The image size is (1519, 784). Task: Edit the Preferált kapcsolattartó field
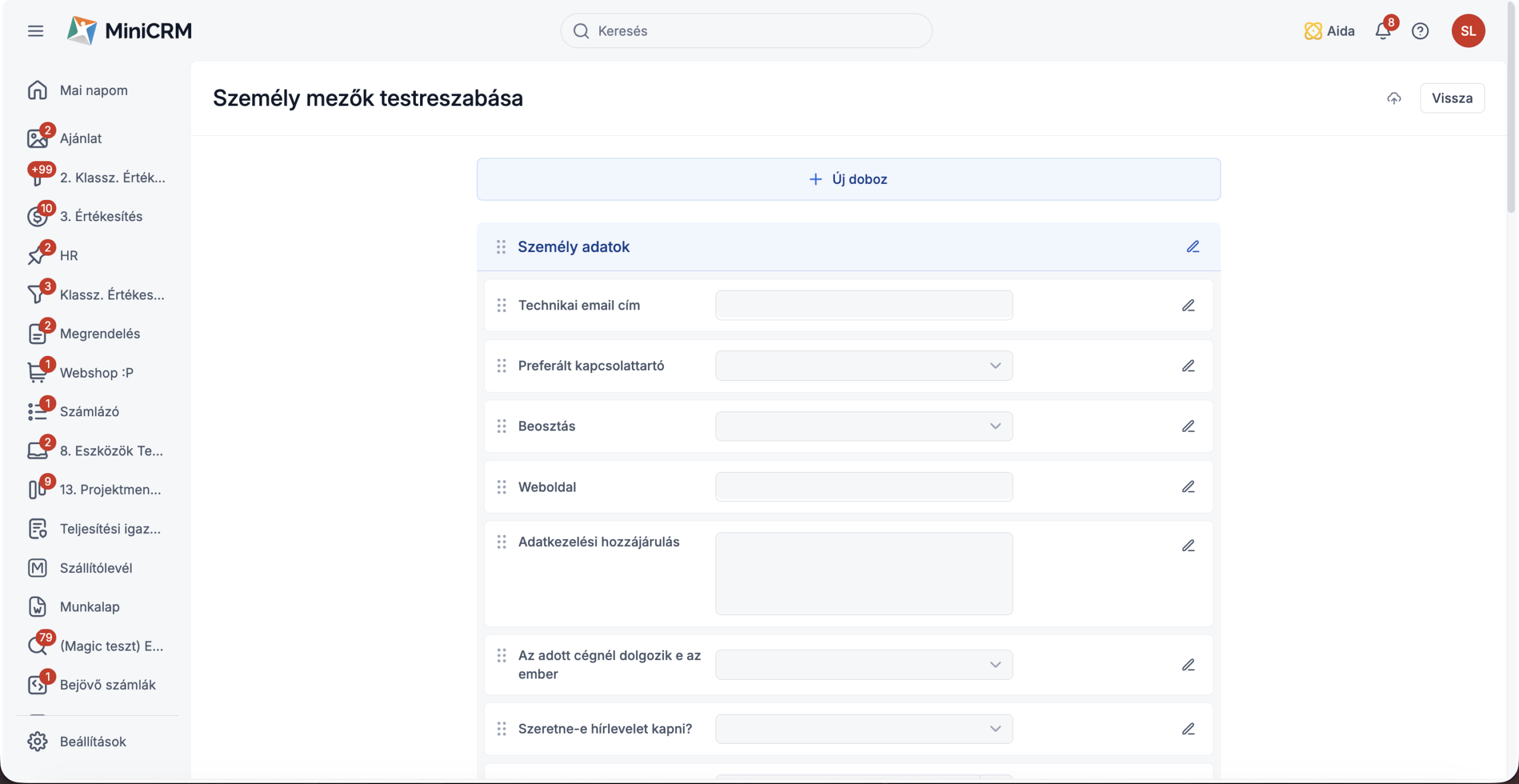click(x=1188, y=366)
